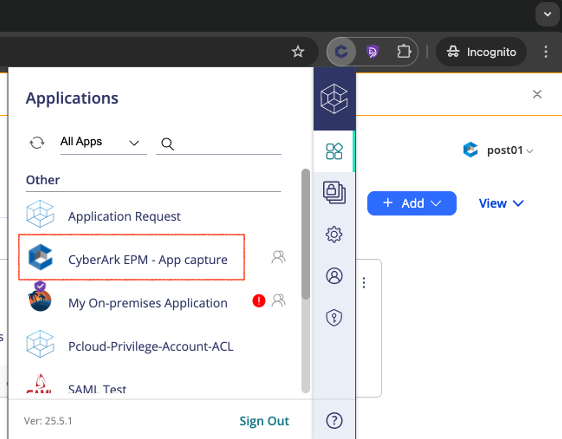Click the help question mark icon
The height and width of the screenshot is (439, 562).
pyautogui.click(x=334, y=420)
